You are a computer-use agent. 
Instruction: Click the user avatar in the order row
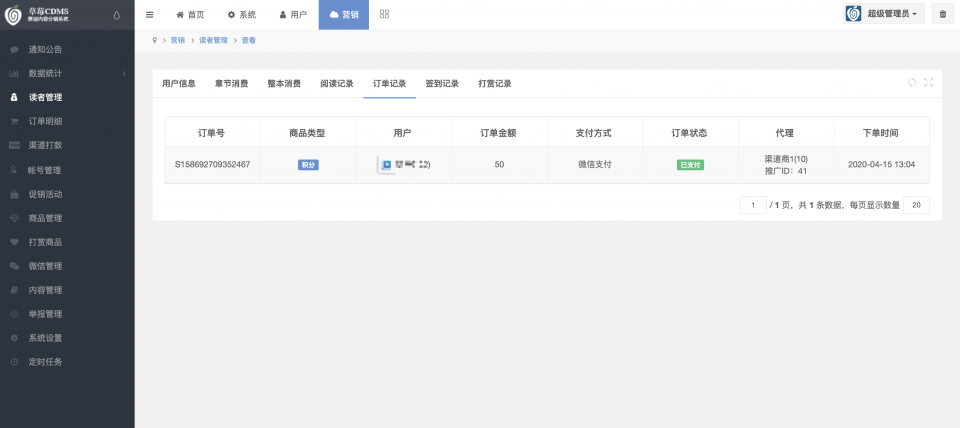pos(386,165)
